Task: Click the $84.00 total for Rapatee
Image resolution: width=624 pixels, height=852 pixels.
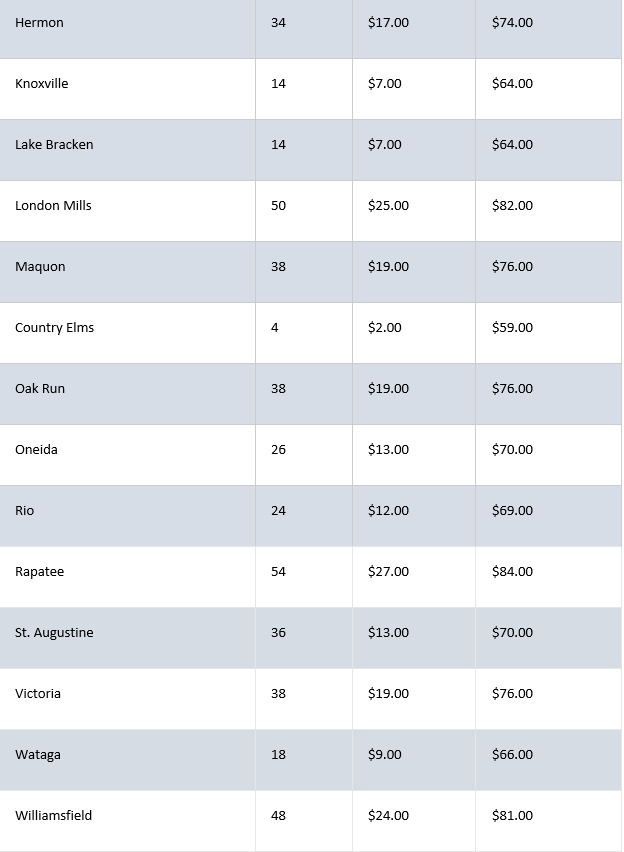Action: pyautogui.click(x=512, y=572)
